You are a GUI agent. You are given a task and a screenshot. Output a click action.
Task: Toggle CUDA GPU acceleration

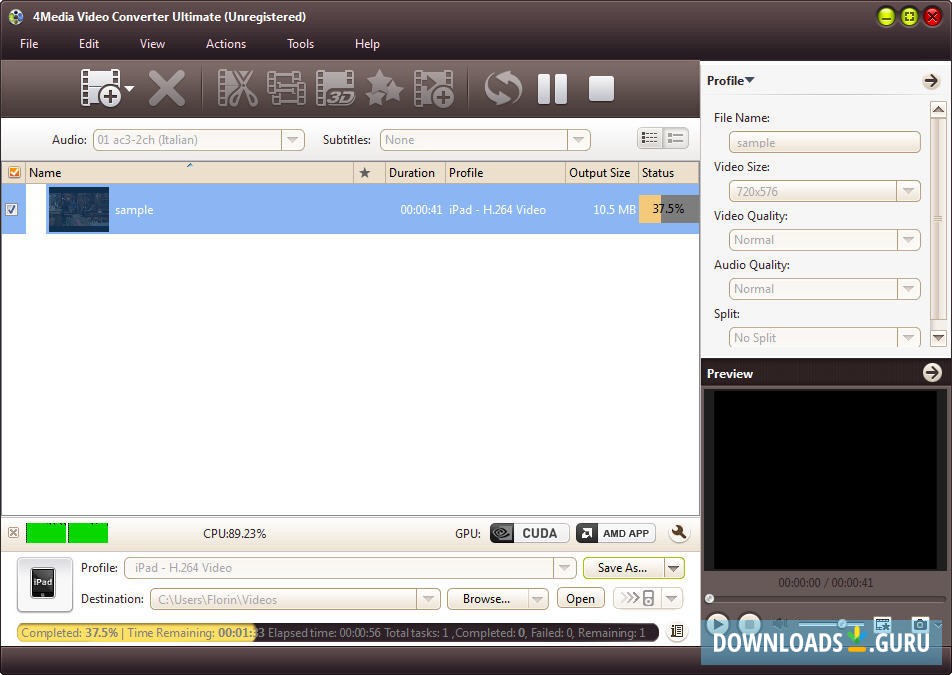[529, 533]
